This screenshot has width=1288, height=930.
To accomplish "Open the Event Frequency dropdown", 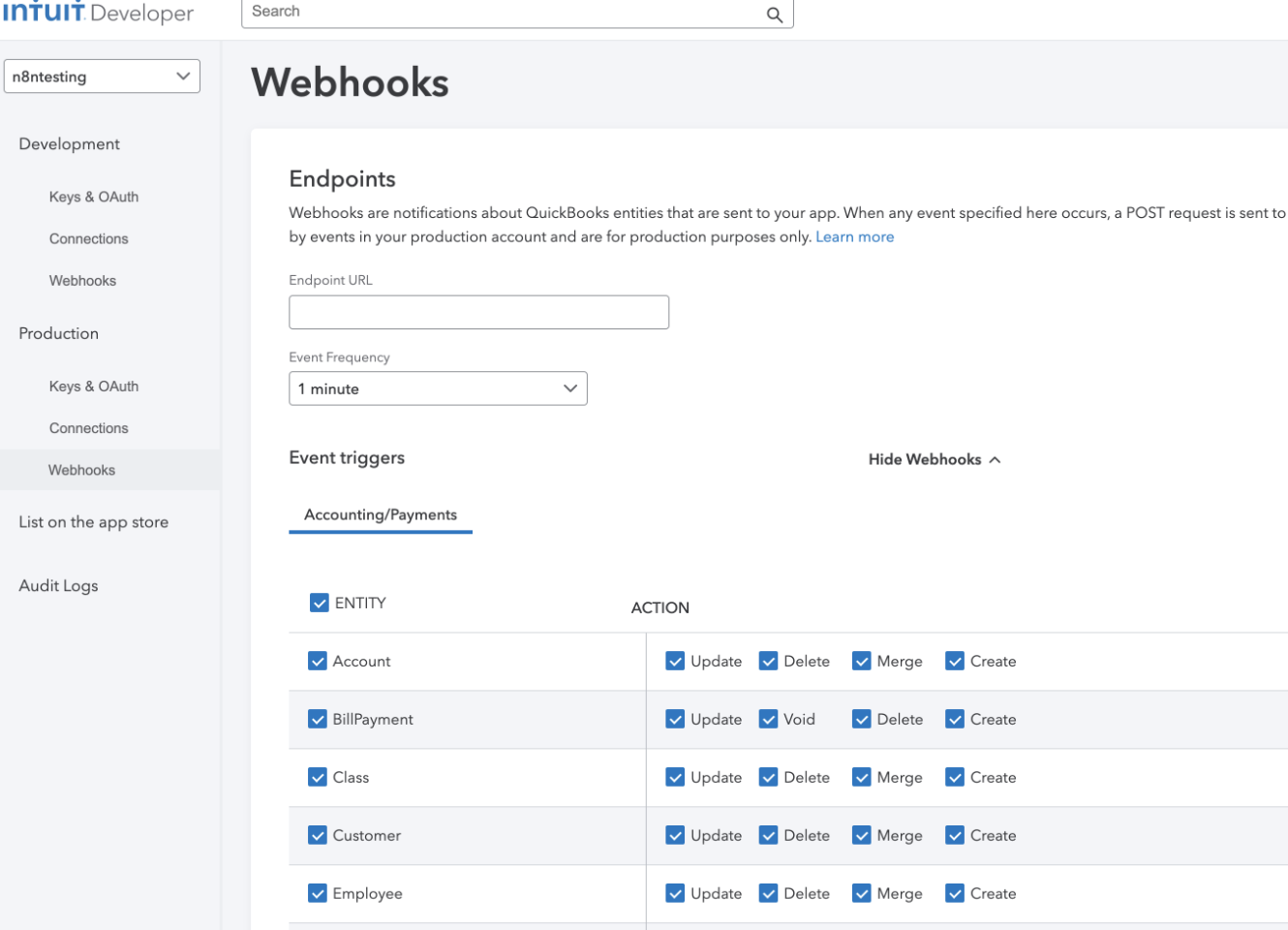I will click(x=438, y=387).
